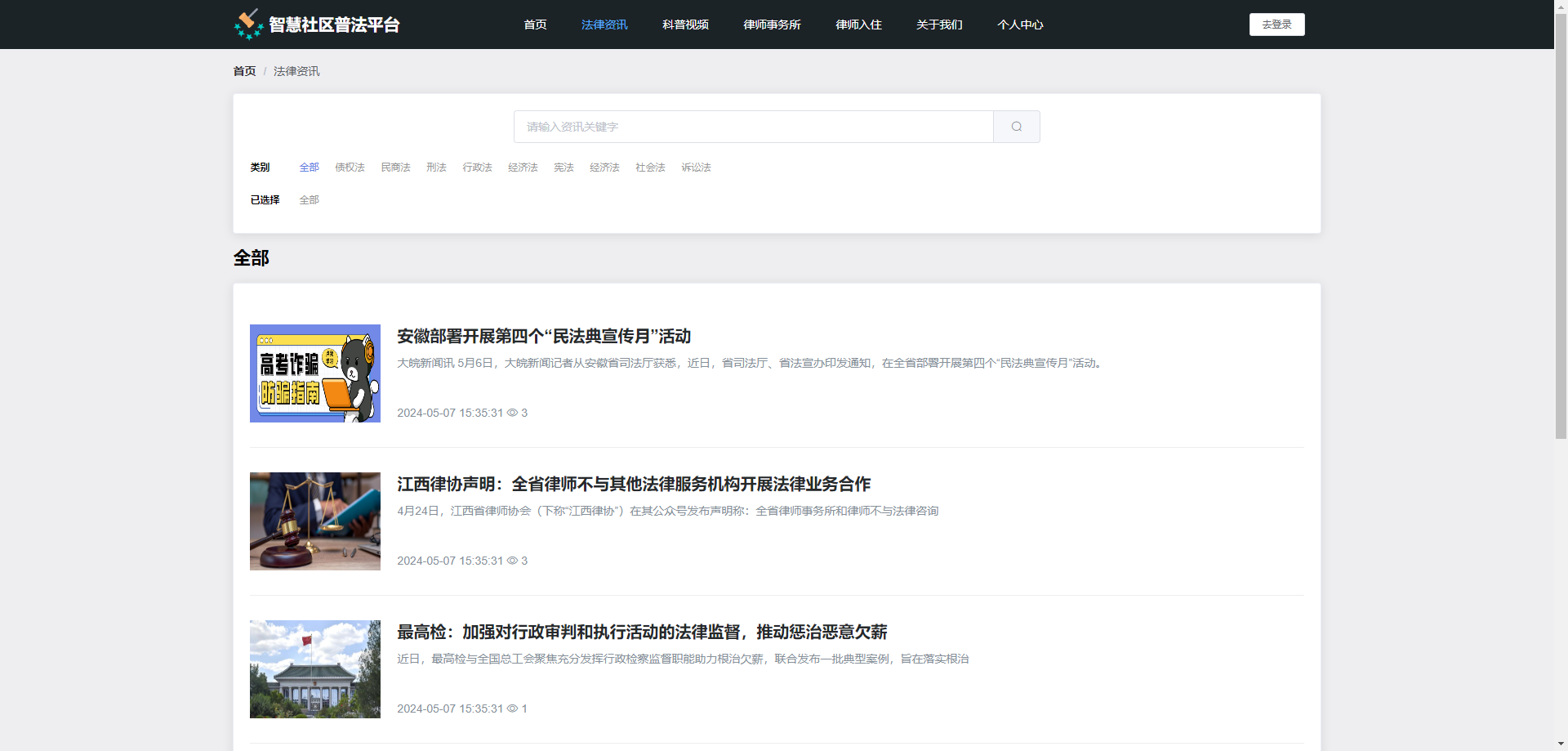1568x751 pixels.
Task: Click the scrollbar up arrow
Action: [x=1561, y=6]
